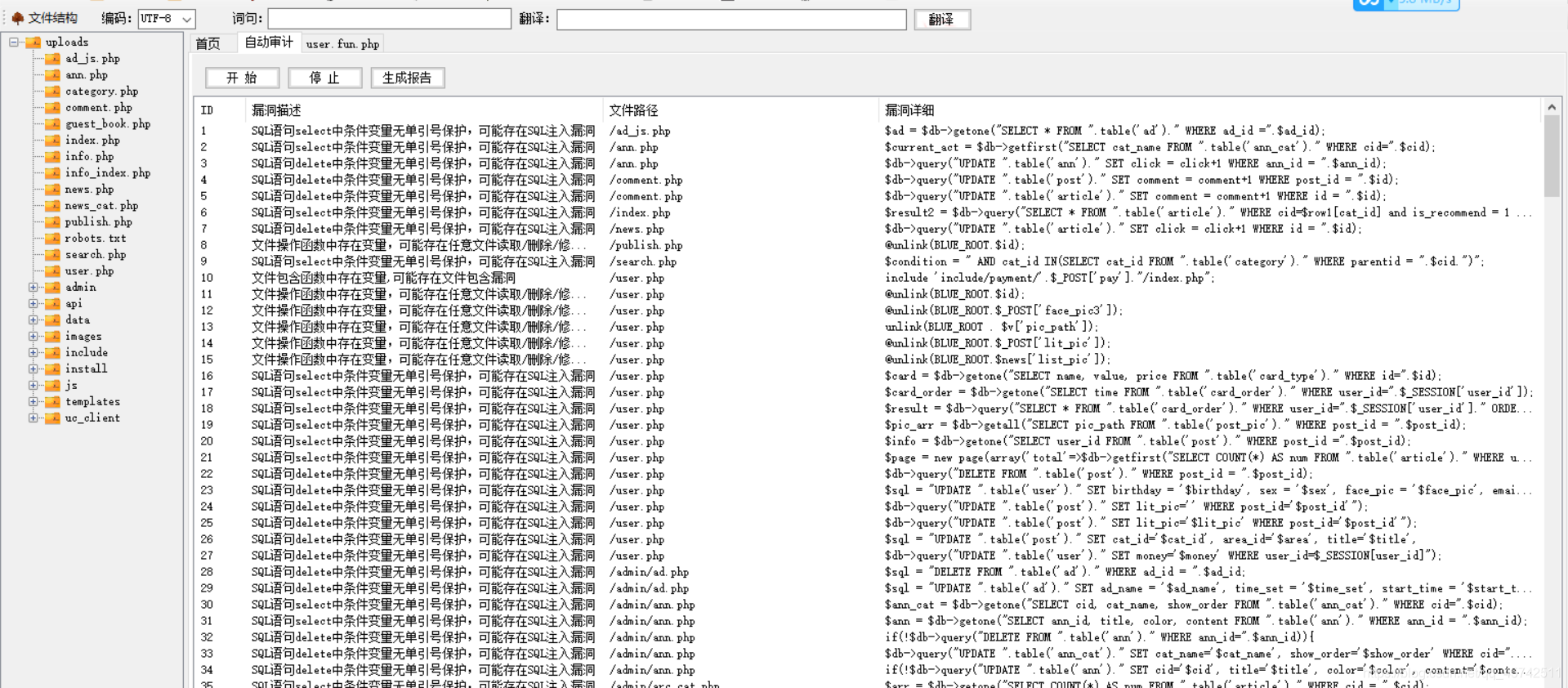Click the ann.php file icon

pyautogui.click(x=52, y=75)
